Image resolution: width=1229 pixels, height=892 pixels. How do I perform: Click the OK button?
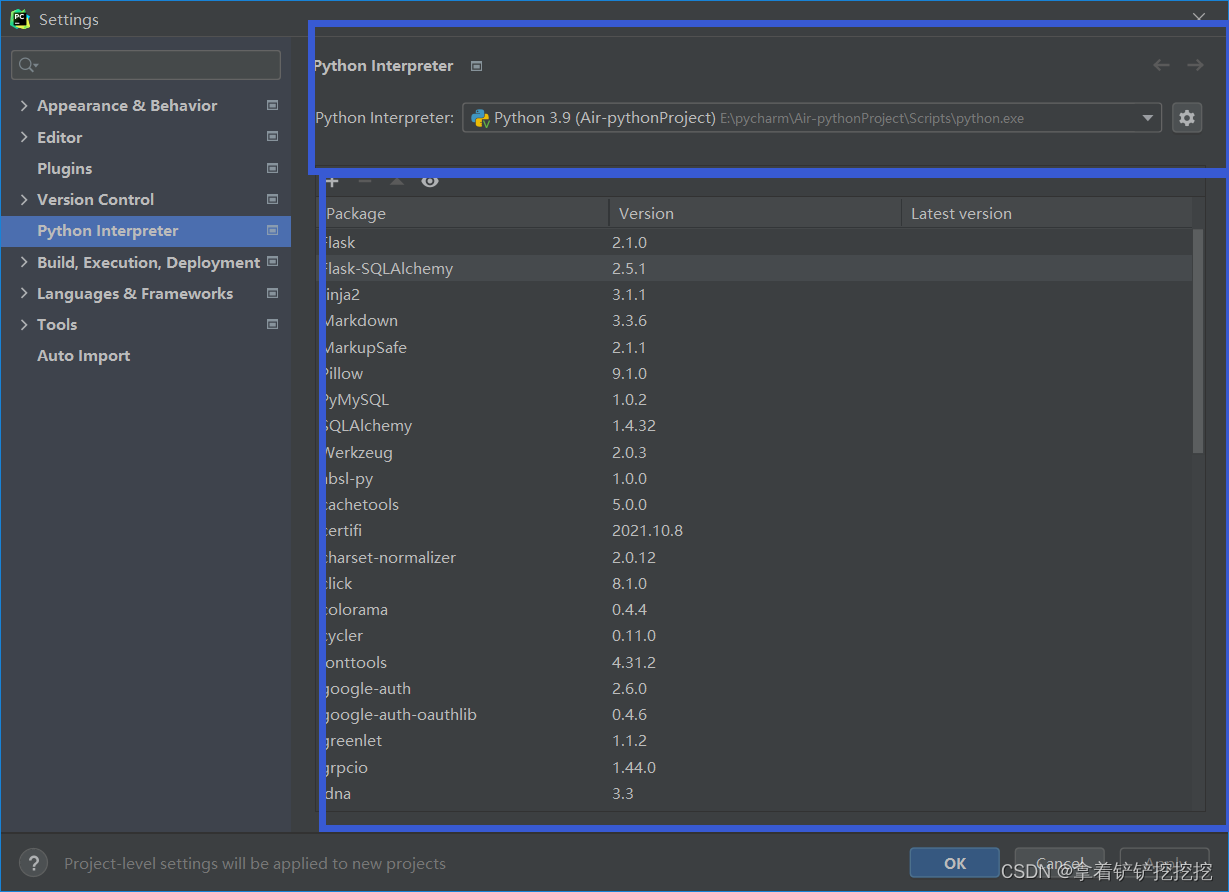[x=955, y=863]
